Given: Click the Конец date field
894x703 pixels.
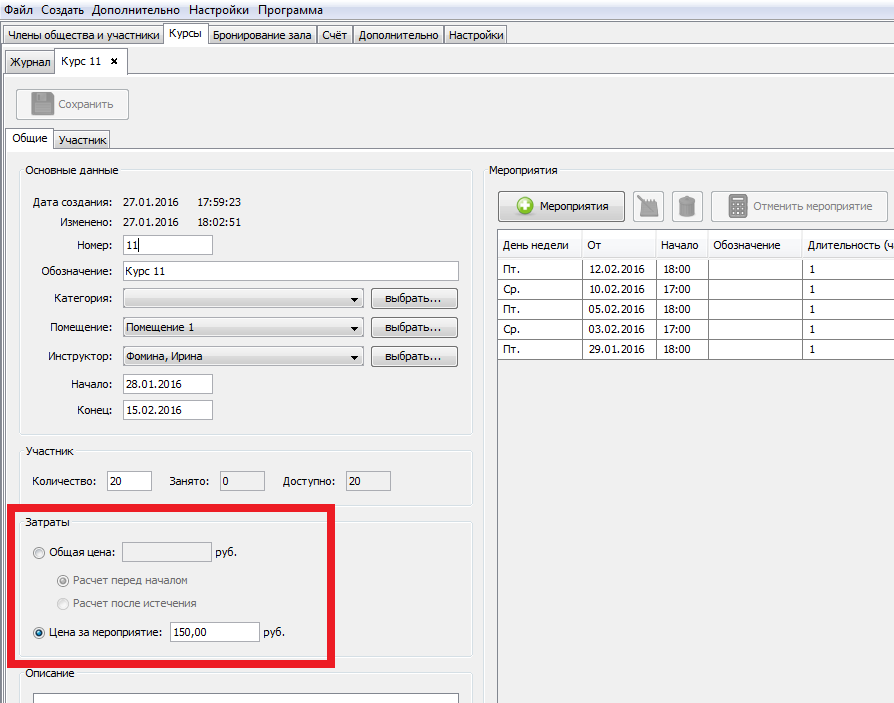Looking at the screenshot, I should pos(168,410).
